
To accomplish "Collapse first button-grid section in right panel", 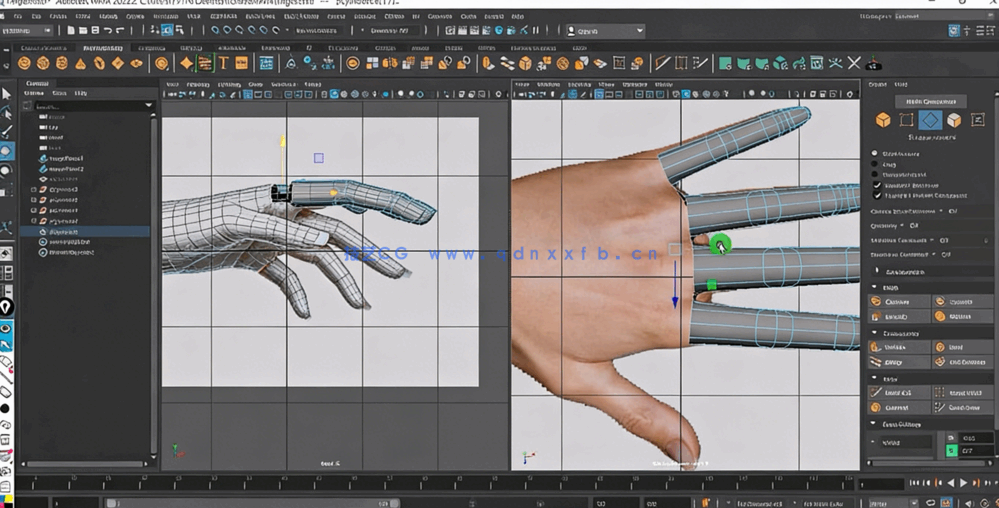I will pos(874,287).
